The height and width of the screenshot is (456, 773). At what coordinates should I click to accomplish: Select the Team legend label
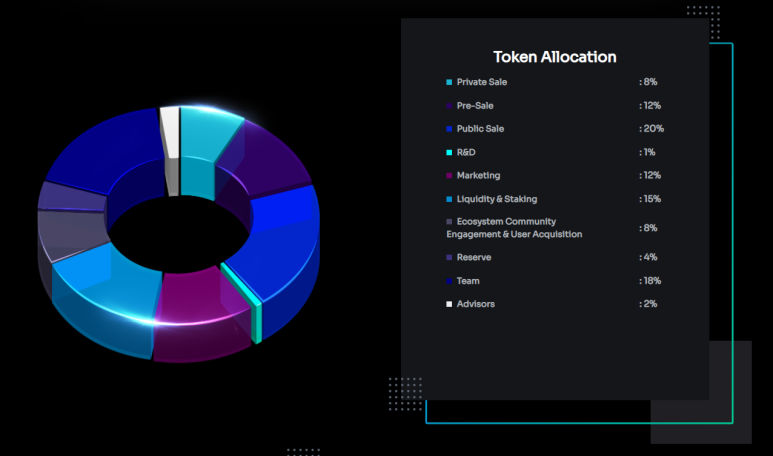[x=468, y=281]
